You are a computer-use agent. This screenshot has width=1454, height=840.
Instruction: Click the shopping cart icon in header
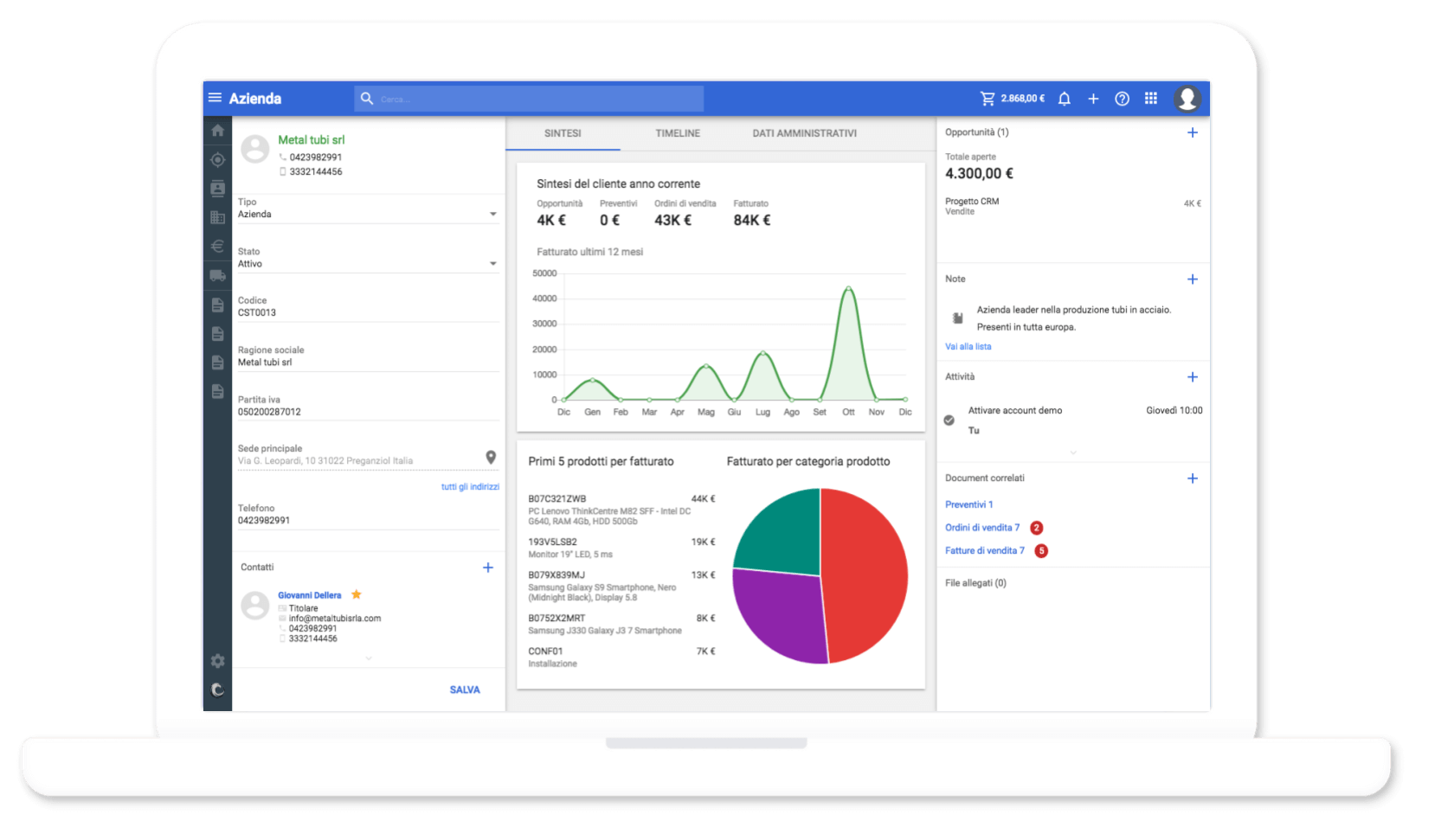[x=988, y=99]
